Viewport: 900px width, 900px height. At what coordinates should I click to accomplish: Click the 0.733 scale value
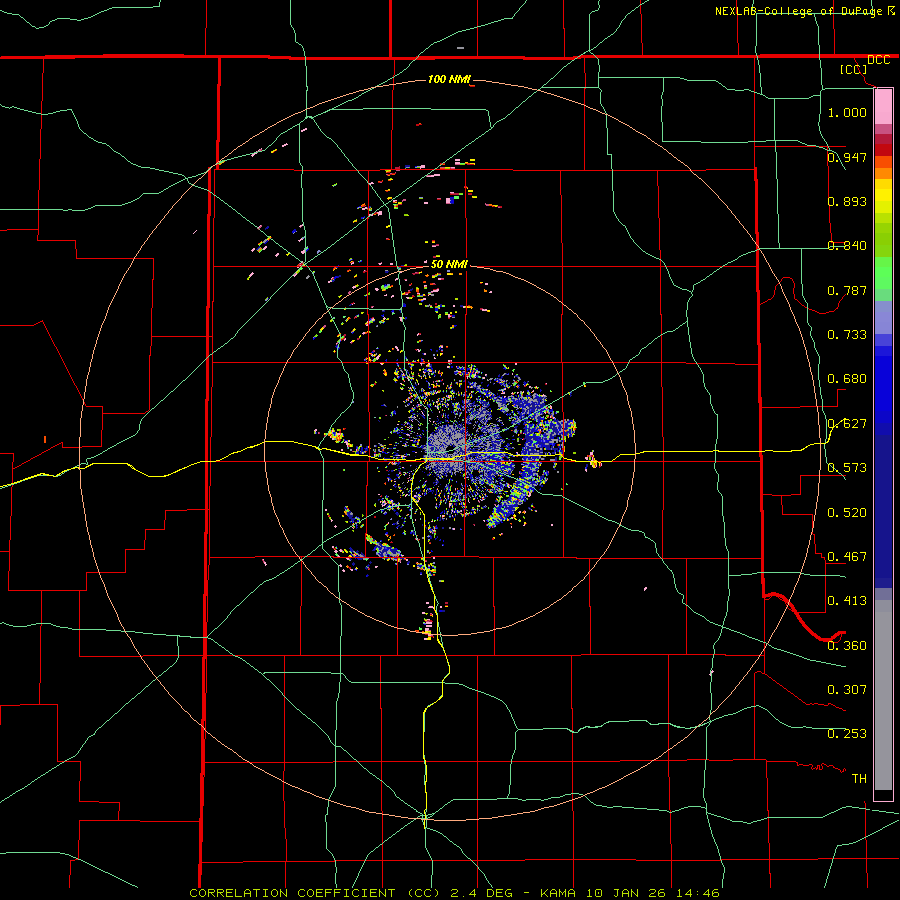click(847, 335)
